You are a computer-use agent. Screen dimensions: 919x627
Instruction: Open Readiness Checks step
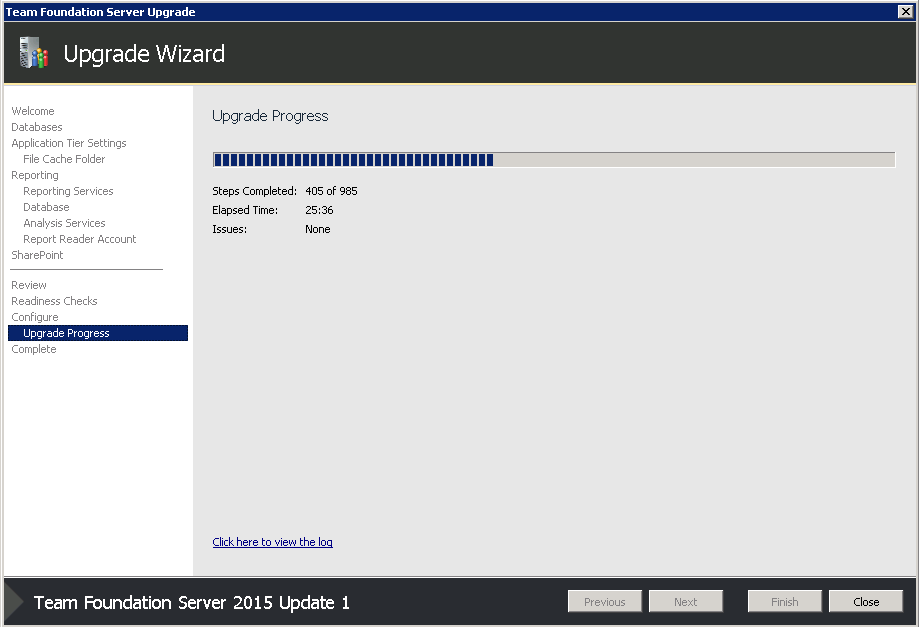[x=54, y=301]
